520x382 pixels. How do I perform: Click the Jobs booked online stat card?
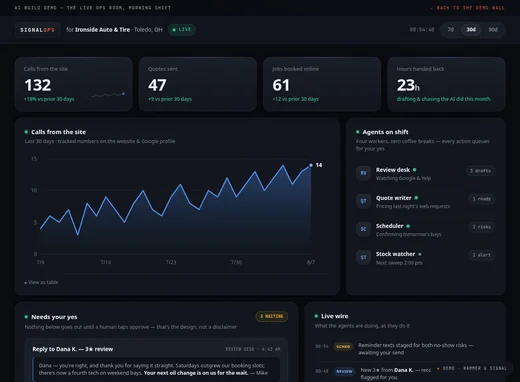[x=322, y=84]
